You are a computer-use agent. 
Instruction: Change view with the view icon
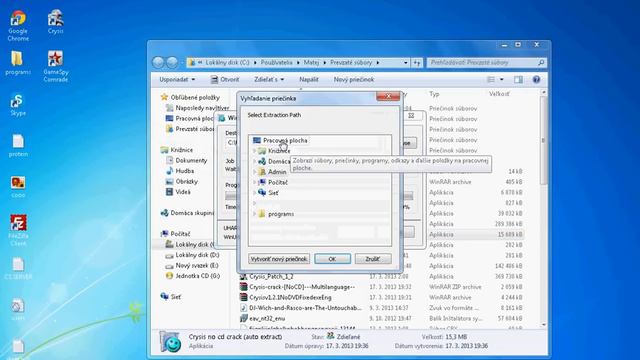[x=491, y=80]
